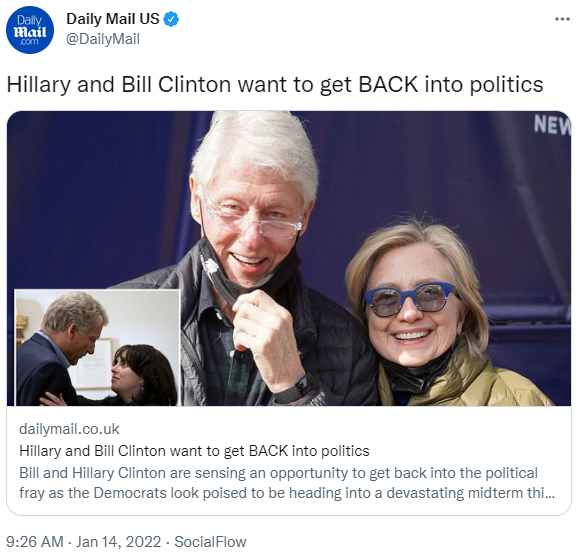Open the card headline below the domain

194,451
